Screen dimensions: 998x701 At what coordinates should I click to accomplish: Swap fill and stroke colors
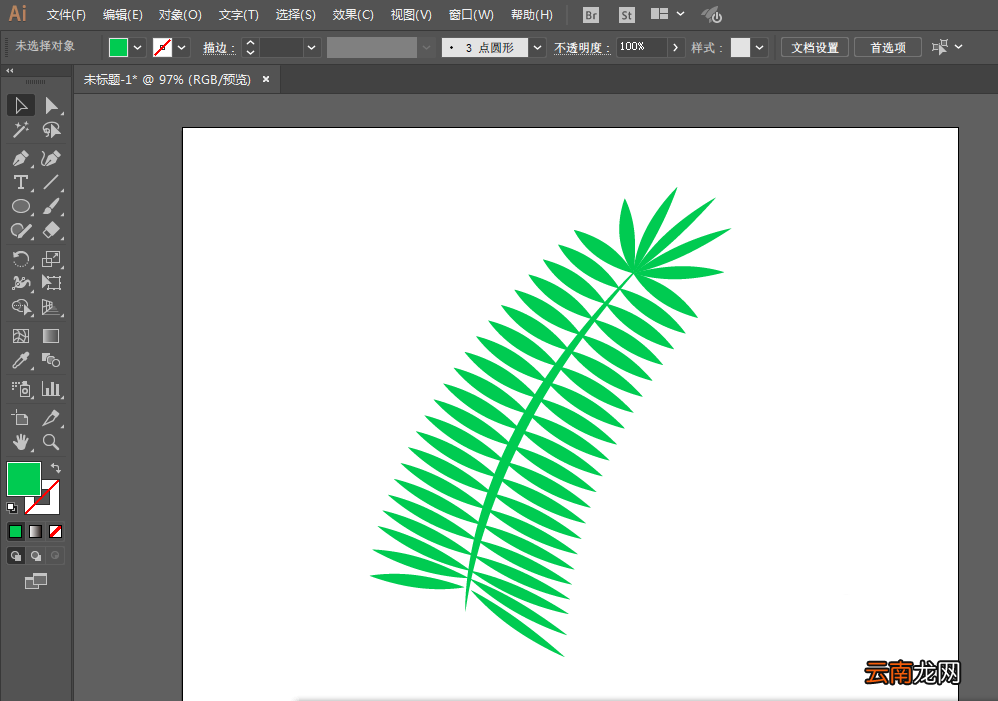point(56,467)
